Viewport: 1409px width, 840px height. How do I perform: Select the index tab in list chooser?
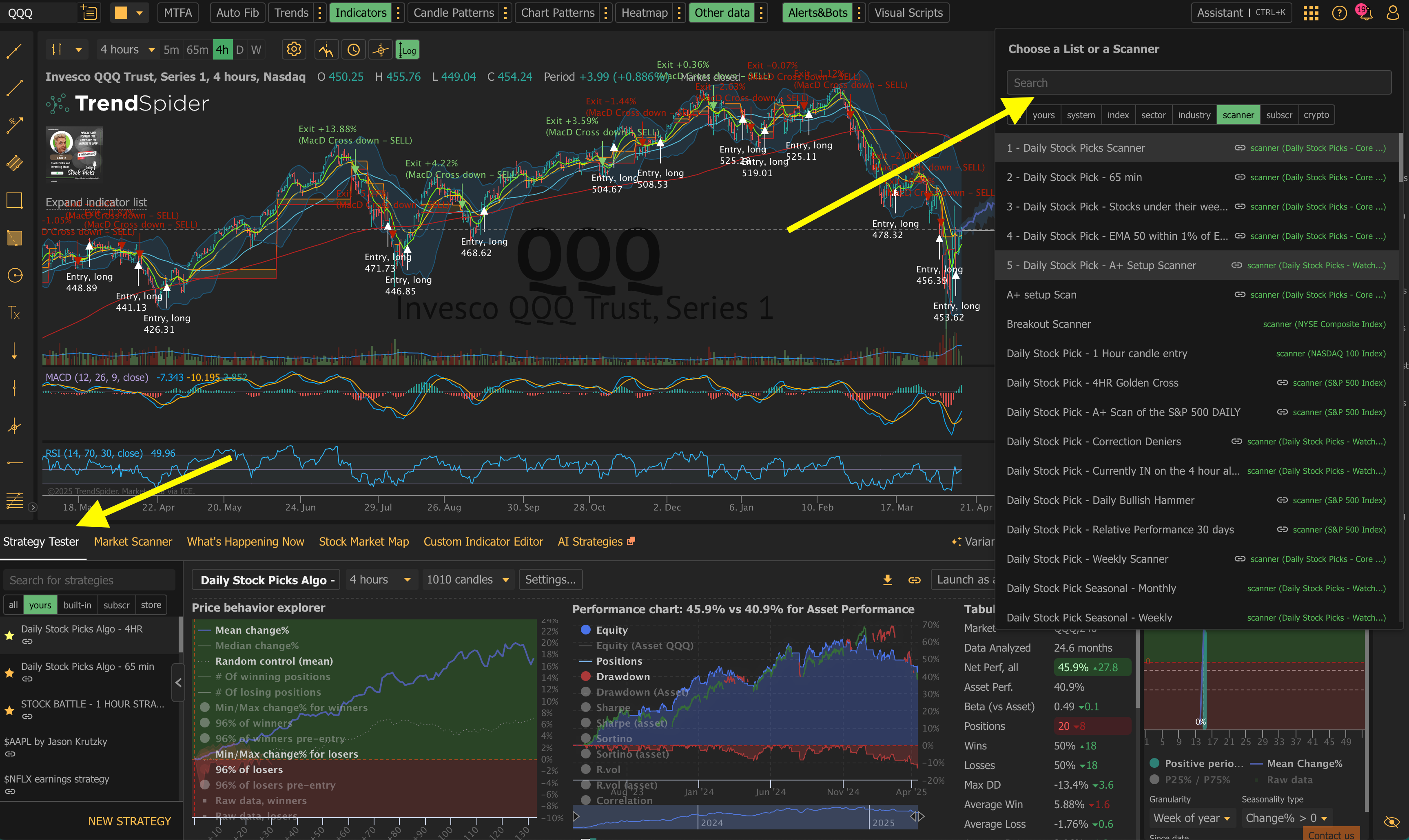click(1117, 115)
